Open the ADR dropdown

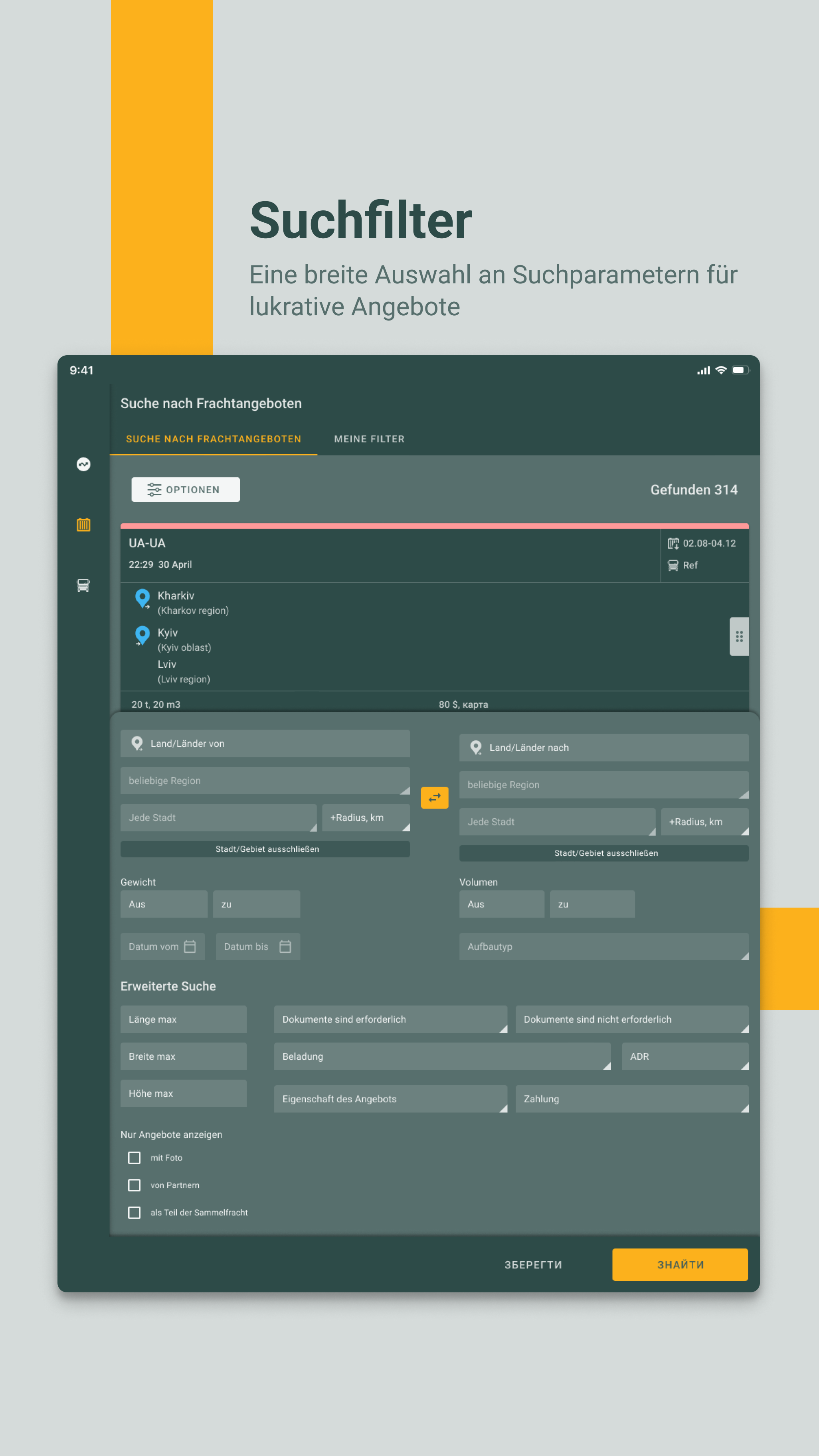click(x=685, y=1056)
